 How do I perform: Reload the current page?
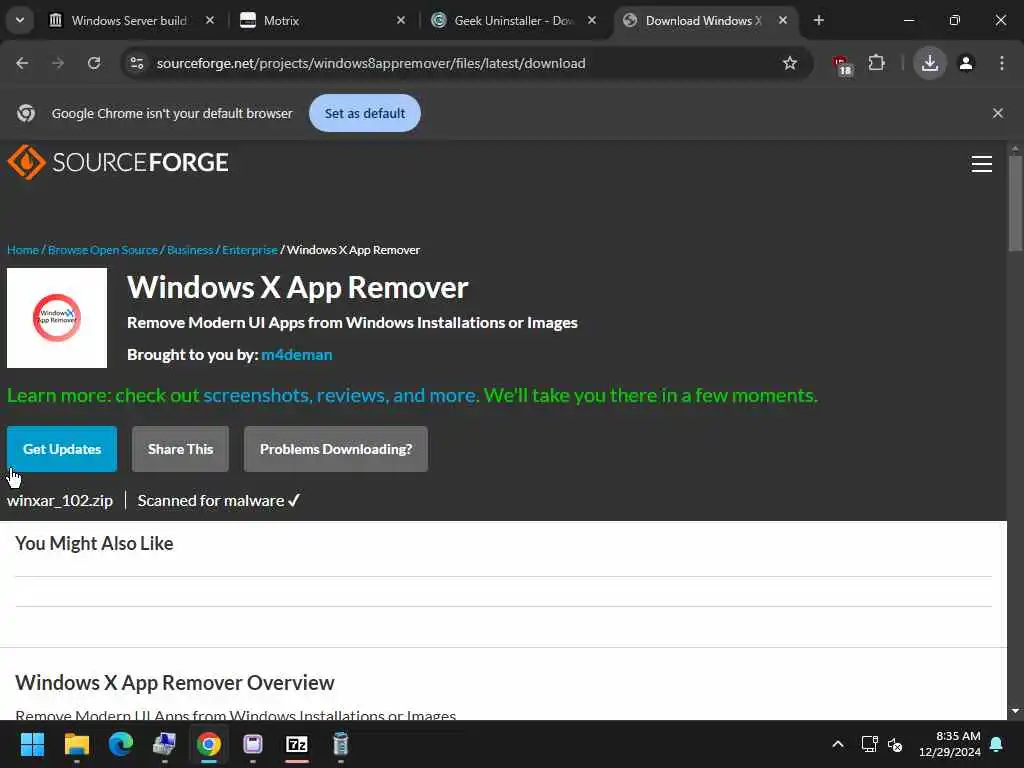pos(94,63)
